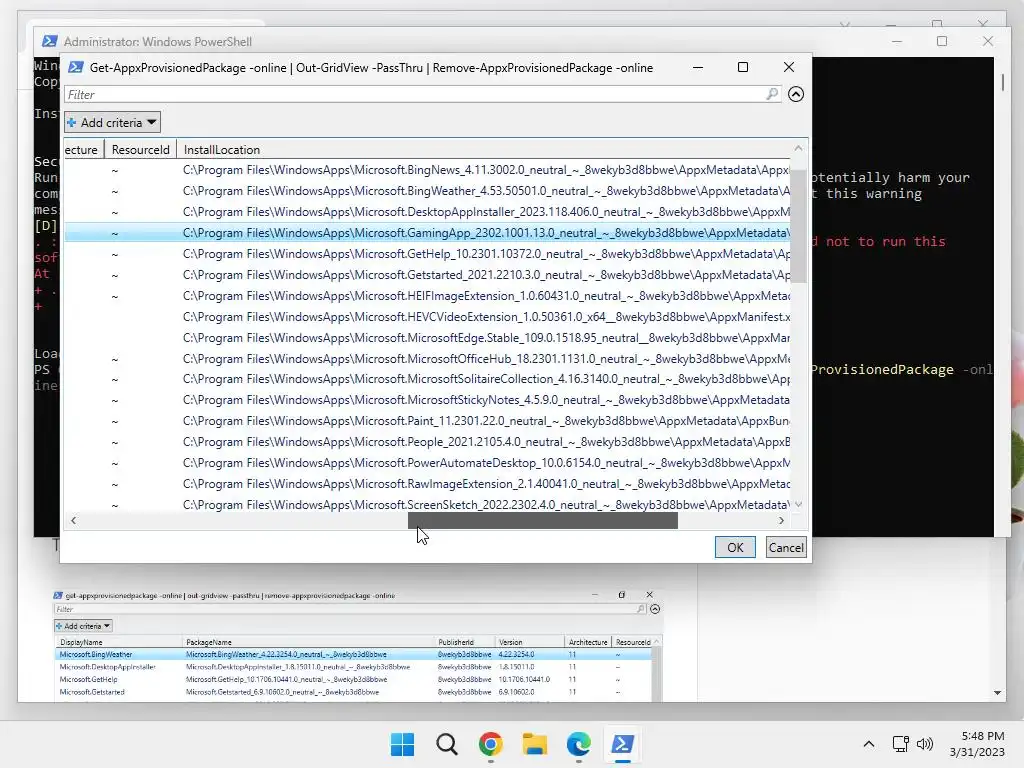Viewport: 1024px width, 768px height.
Task: Select the Microsoft.HEIFImageExtension row
Action: pos(427,295)
